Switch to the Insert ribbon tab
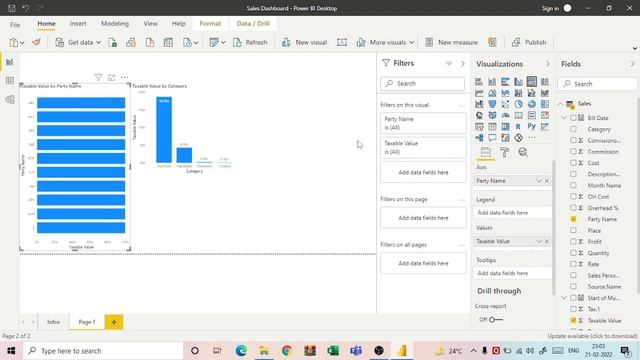 point(78,24)
